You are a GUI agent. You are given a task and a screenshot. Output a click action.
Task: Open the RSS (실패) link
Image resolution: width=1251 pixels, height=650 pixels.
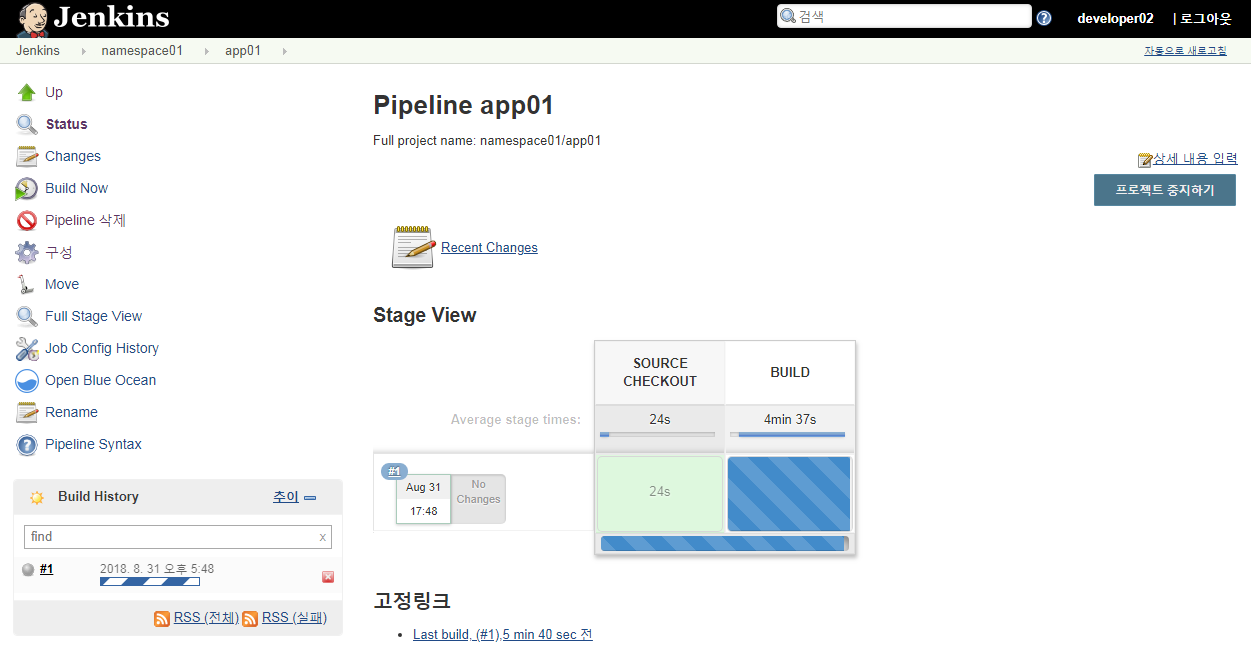[294, 618]
